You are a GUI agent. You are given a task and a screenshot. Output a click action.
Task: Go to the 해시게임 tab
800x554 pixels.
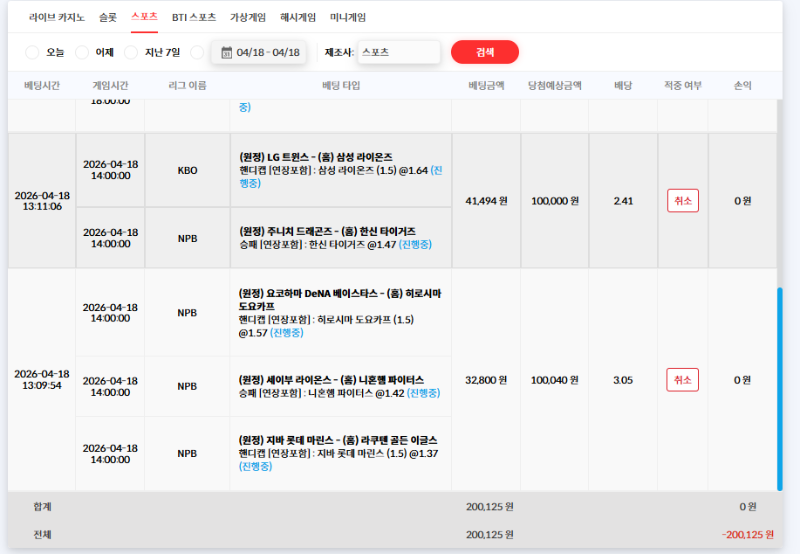298,17
